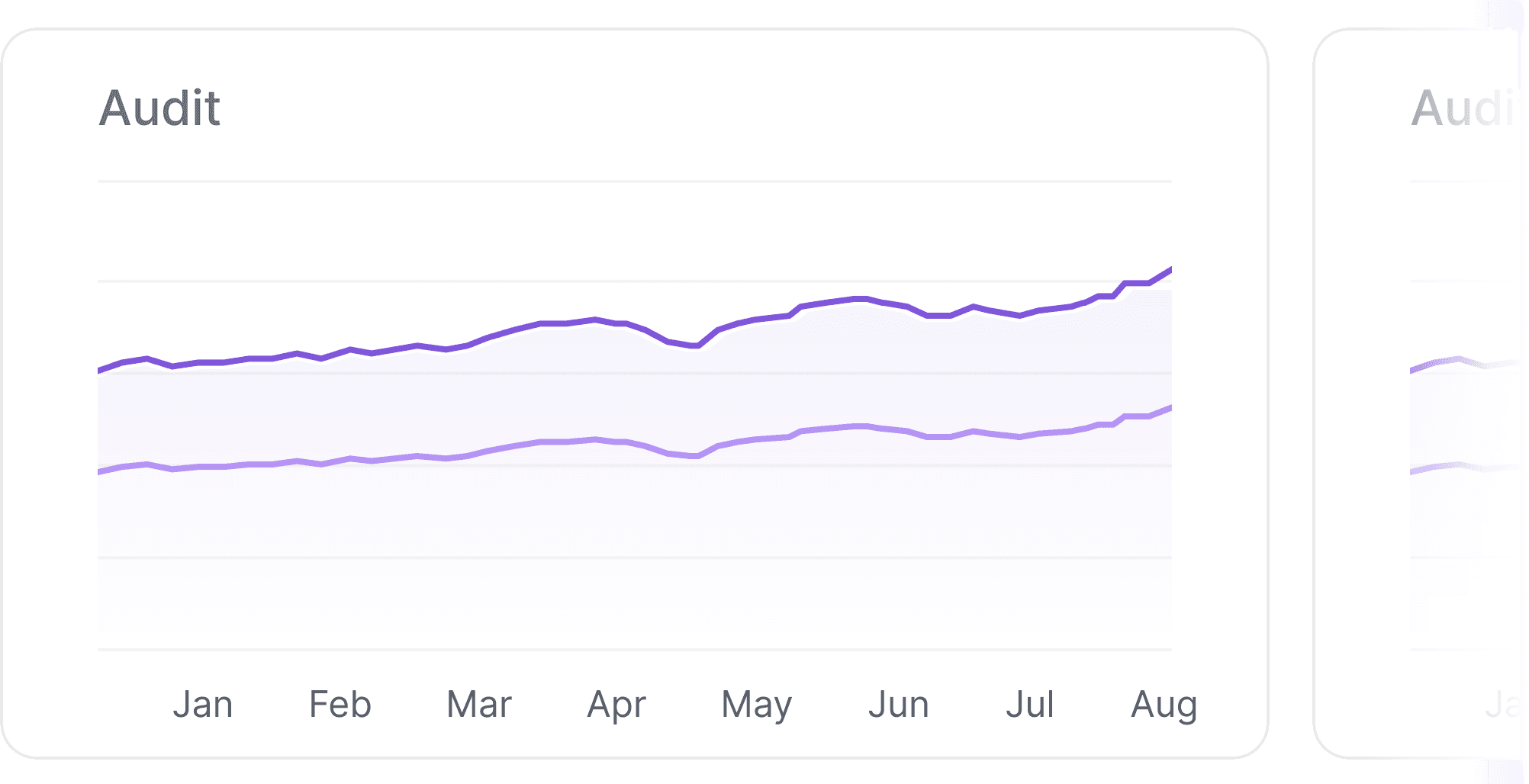Click the Mar month label

coord(479,704)
